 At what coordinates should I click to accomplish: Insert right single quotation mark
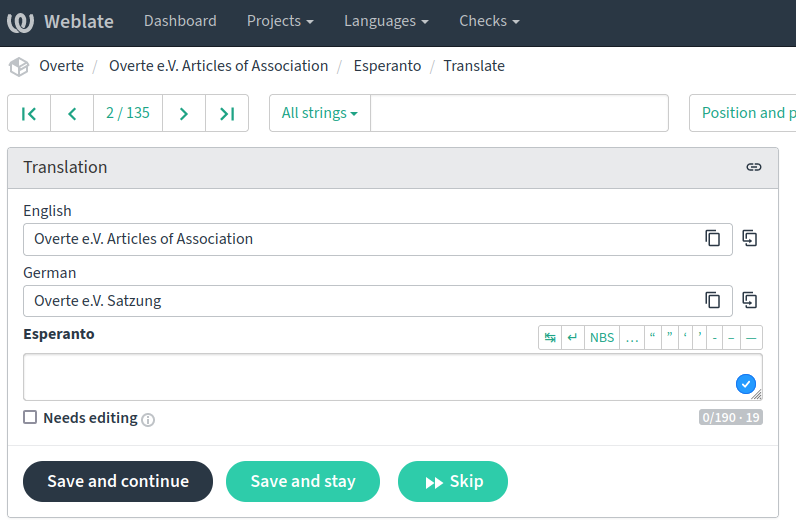[700, 338]
